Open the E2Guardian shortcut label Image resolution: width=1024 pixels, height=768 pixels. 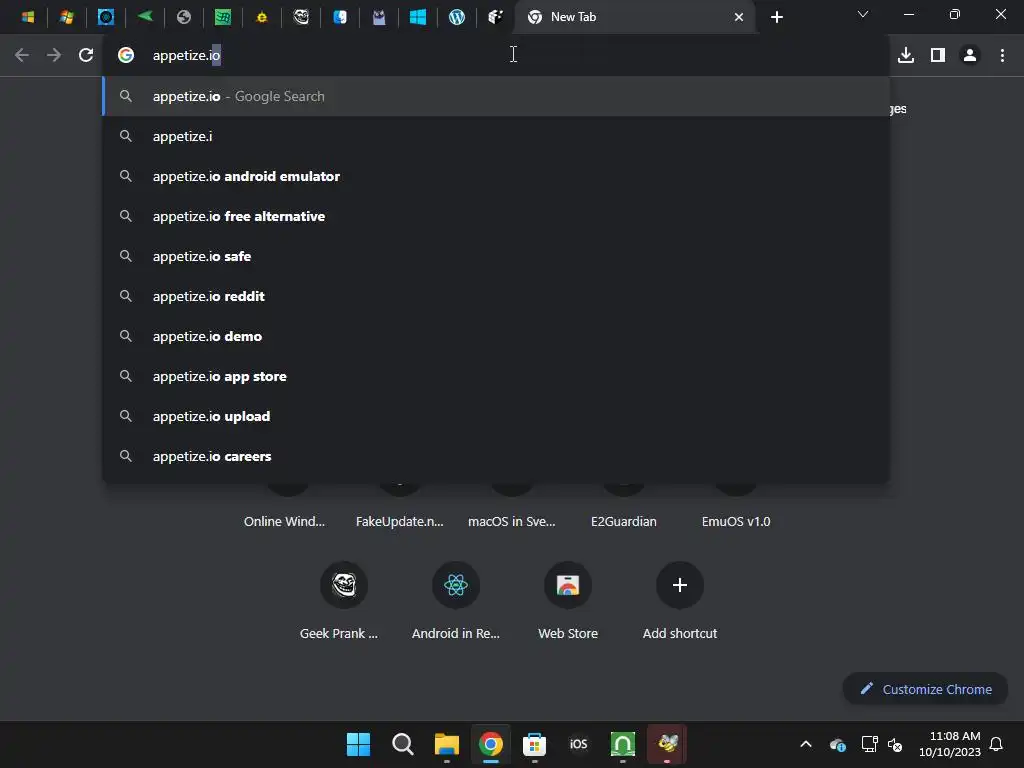(624, 521)
